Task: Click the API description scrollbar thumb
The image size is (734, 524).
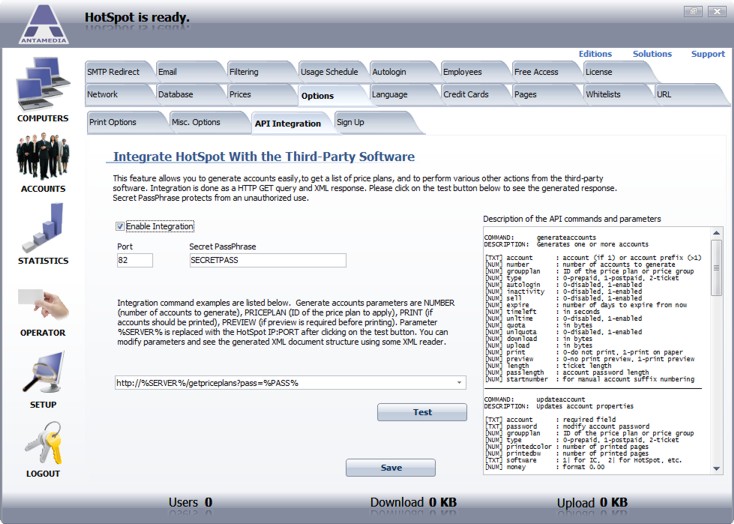Action: coord(716,267)
